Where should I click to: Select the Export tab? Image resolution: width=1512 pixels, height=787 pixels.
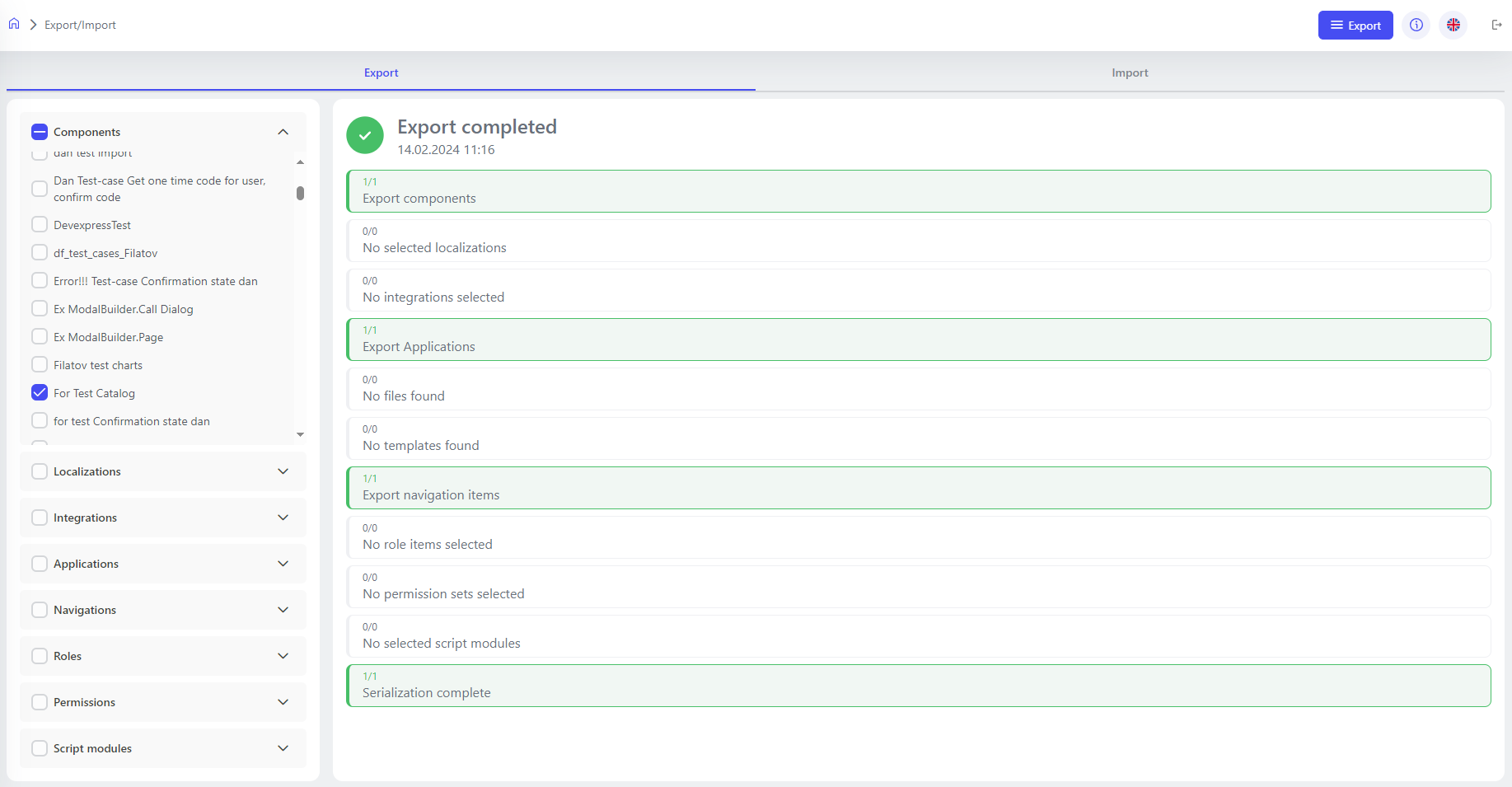point(381,73)
